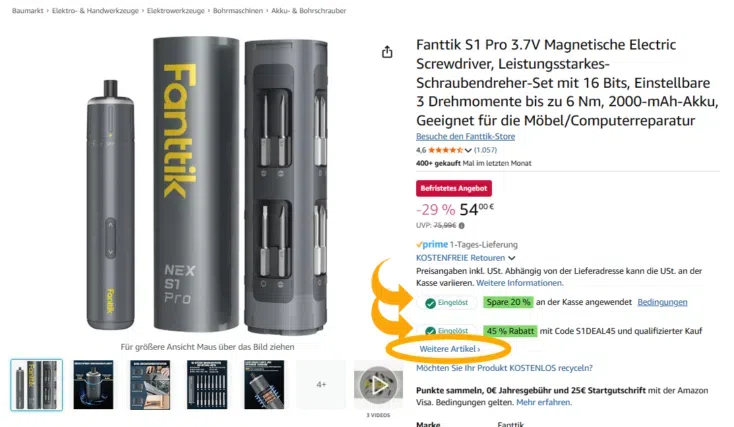Click the UVP info icon next to the struck-through price
The height and width of the screenshot is (427, 734).
pyautogui.click(x=462, y=226)
